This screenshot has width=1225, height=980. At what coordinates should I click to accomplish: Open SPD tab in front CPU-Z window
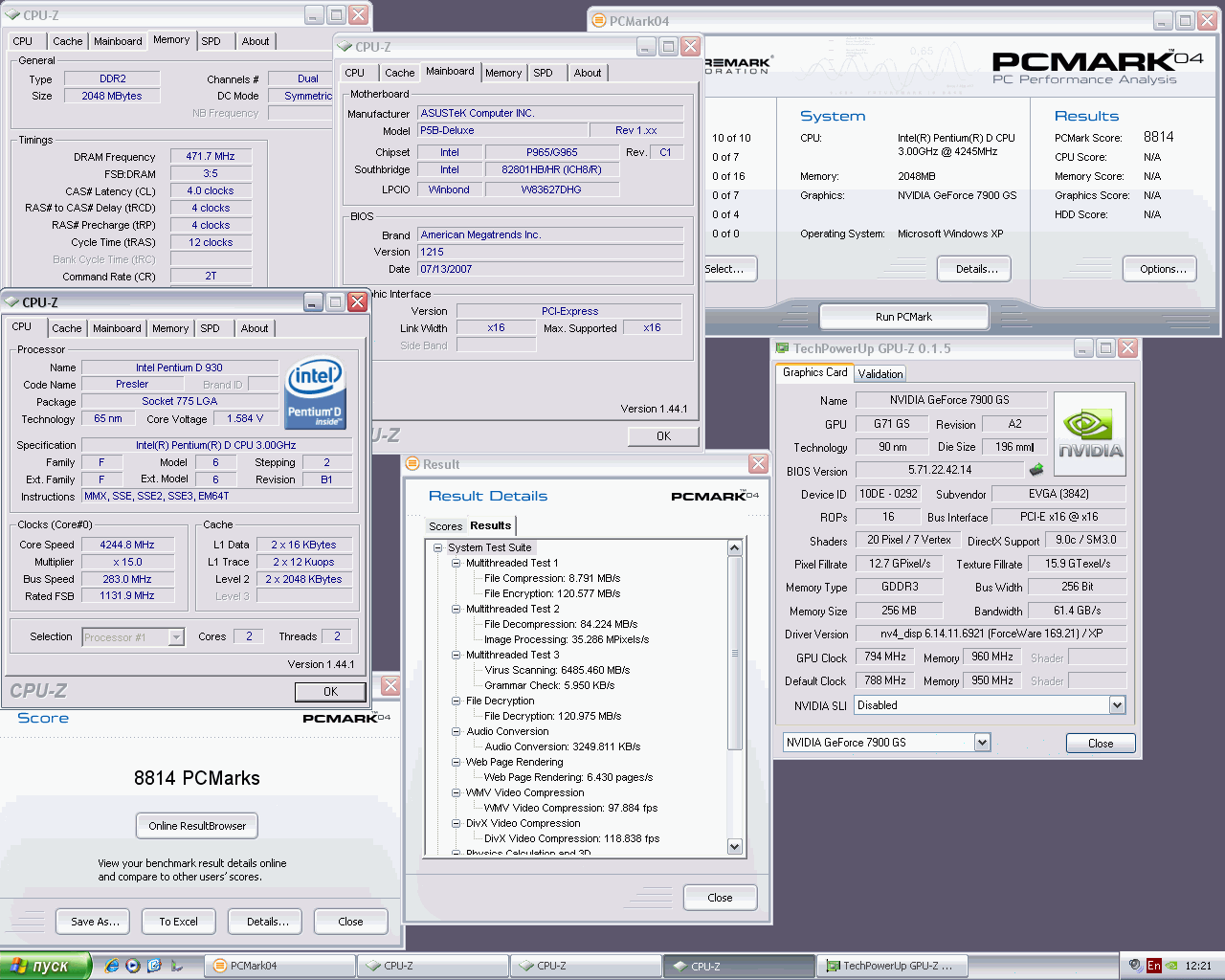point(210,328)
